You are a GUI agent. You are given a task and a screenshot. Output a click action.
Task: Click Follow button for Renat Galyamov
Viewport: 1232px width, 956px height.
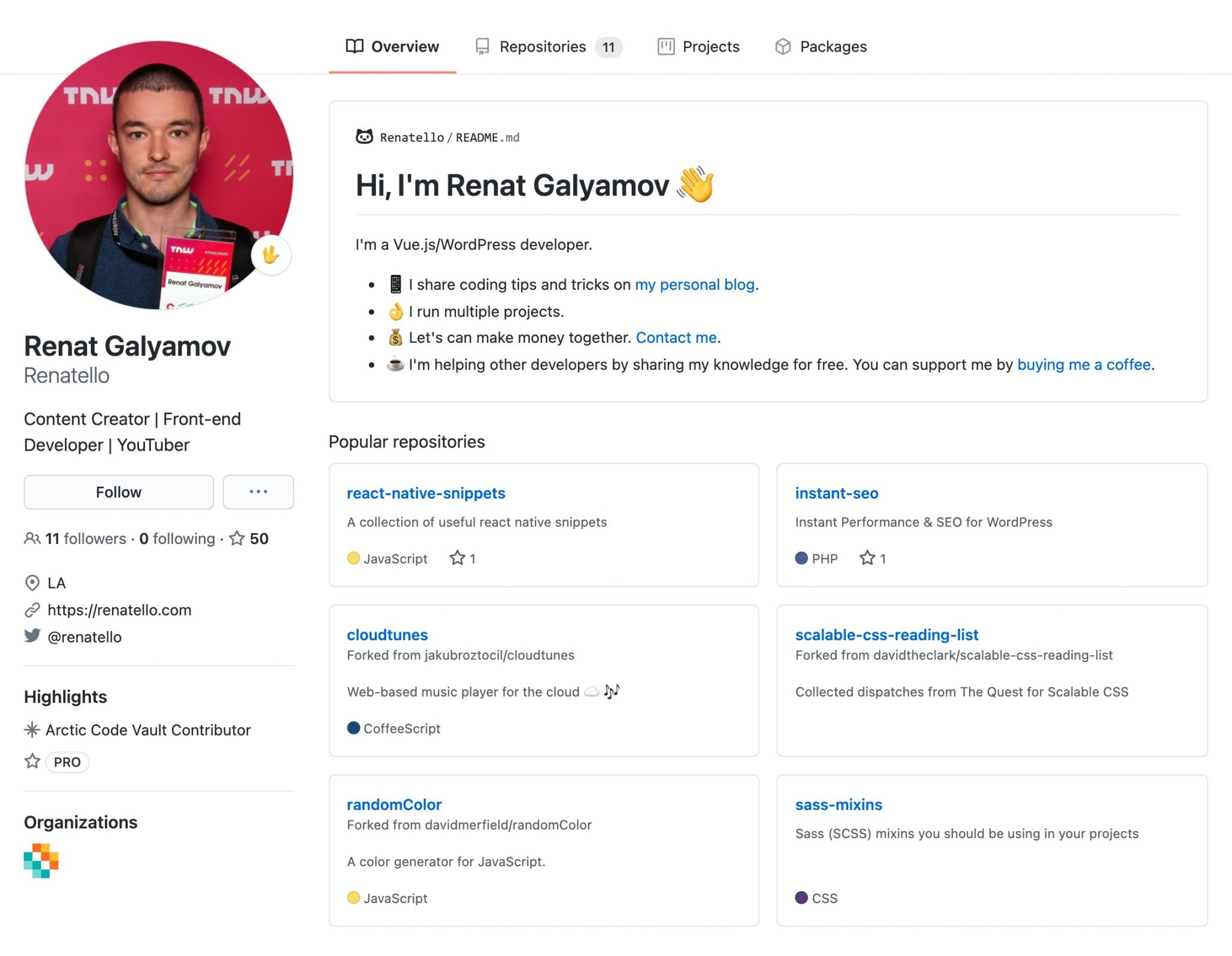click(x=119, y=492)
